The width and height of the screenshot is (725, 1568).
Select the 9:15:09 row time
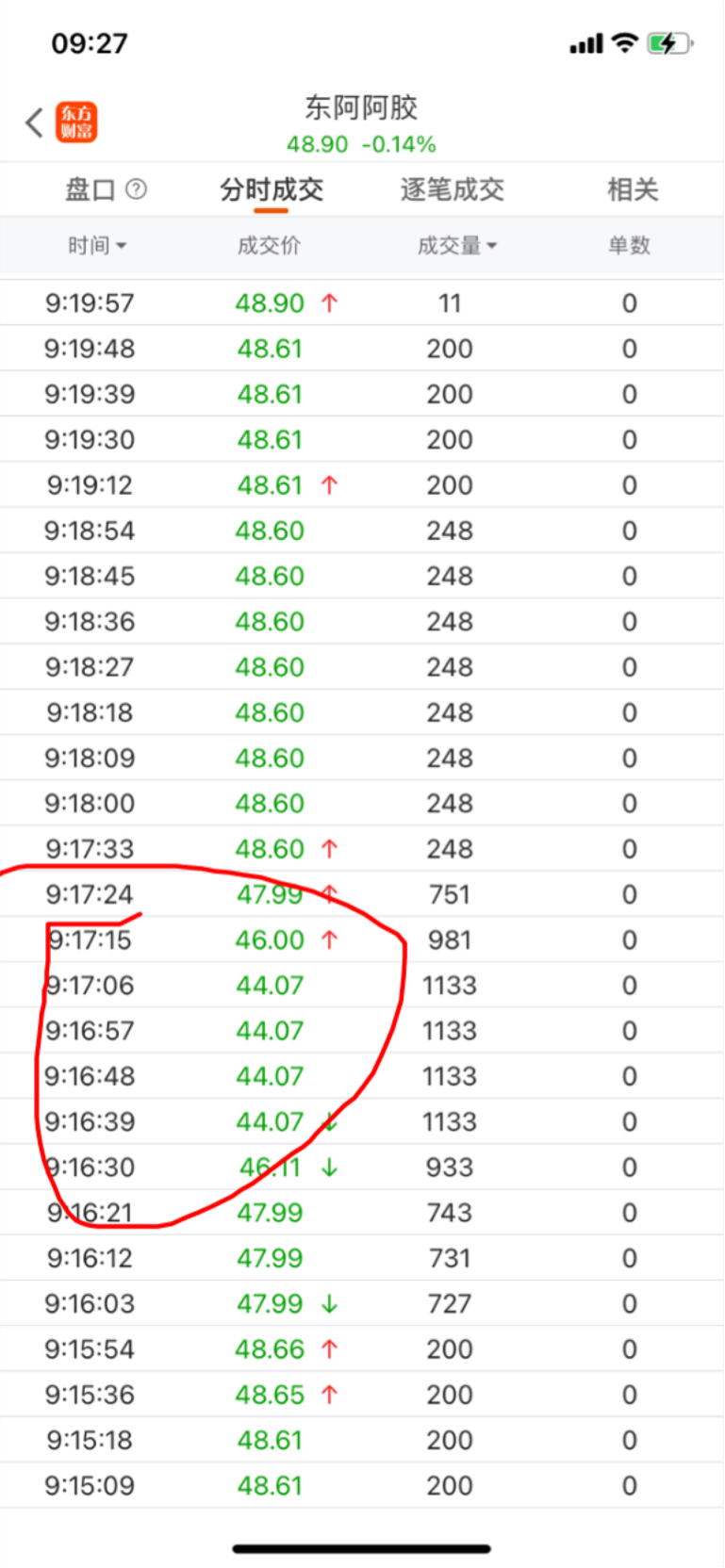(90, 1486)
